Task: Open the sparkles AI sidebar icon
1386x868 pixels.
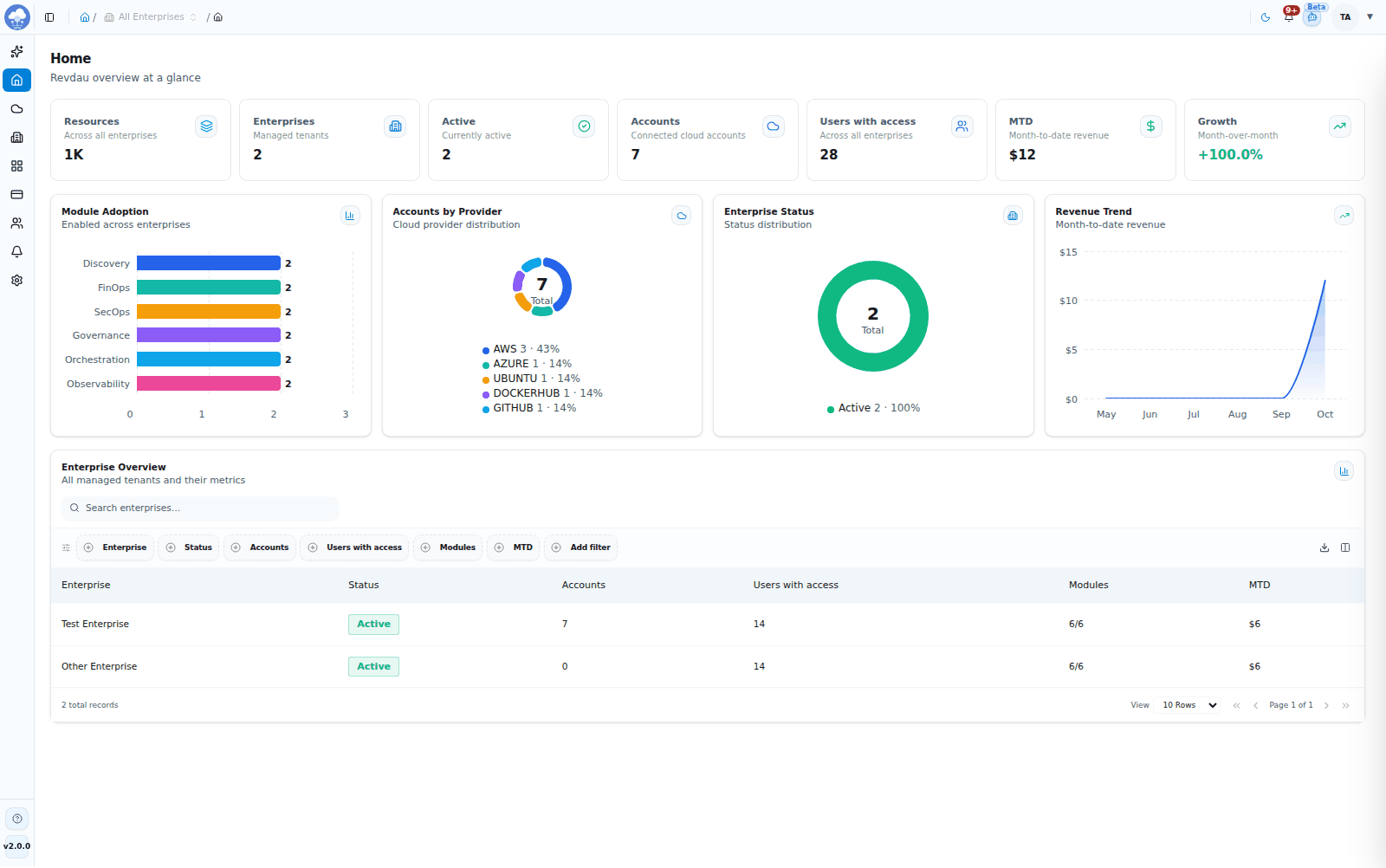Action: click(x=16, y=52)
